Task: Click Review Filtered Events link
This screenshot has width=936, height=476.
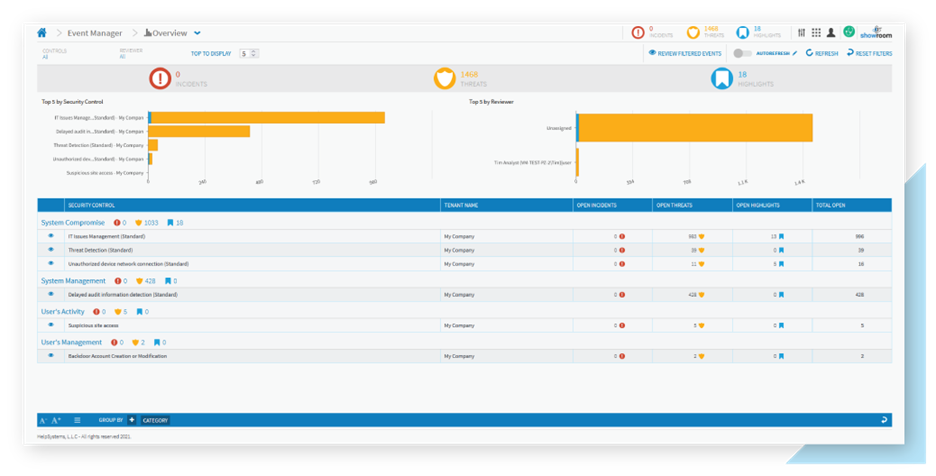Action: click(x=686, y=53)
